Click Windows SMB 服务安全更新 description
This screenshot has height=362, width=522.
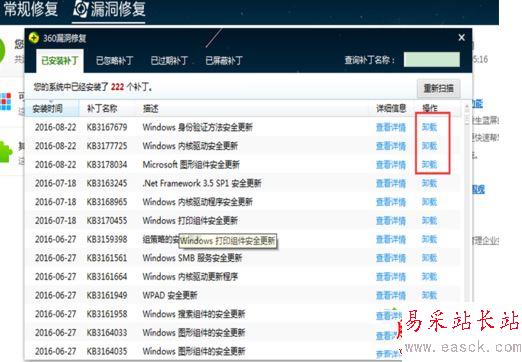(192, 258)
